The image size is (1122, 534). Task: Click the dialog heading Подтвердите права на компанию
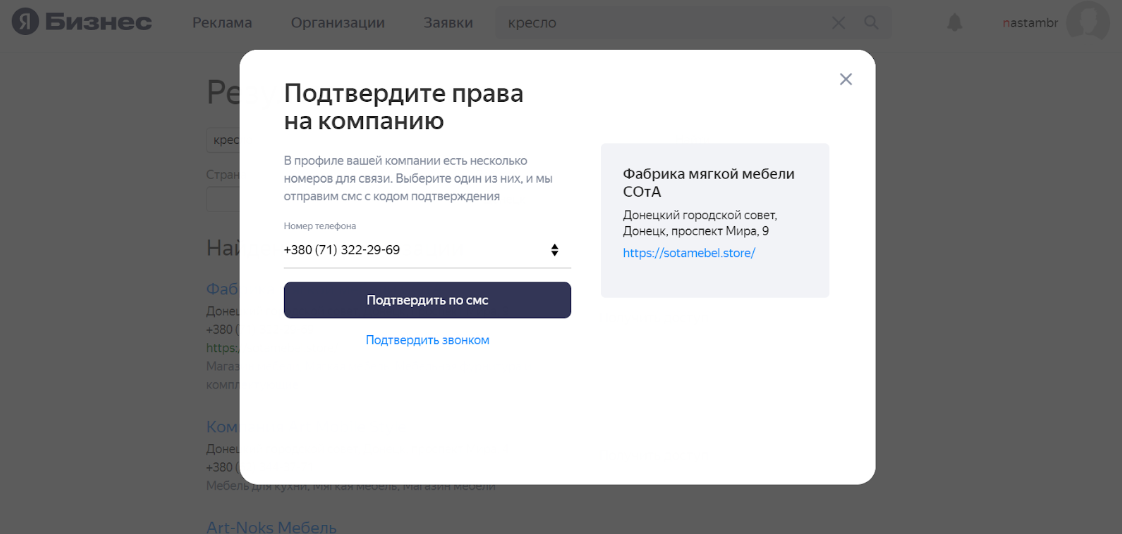tap(403, 107)
